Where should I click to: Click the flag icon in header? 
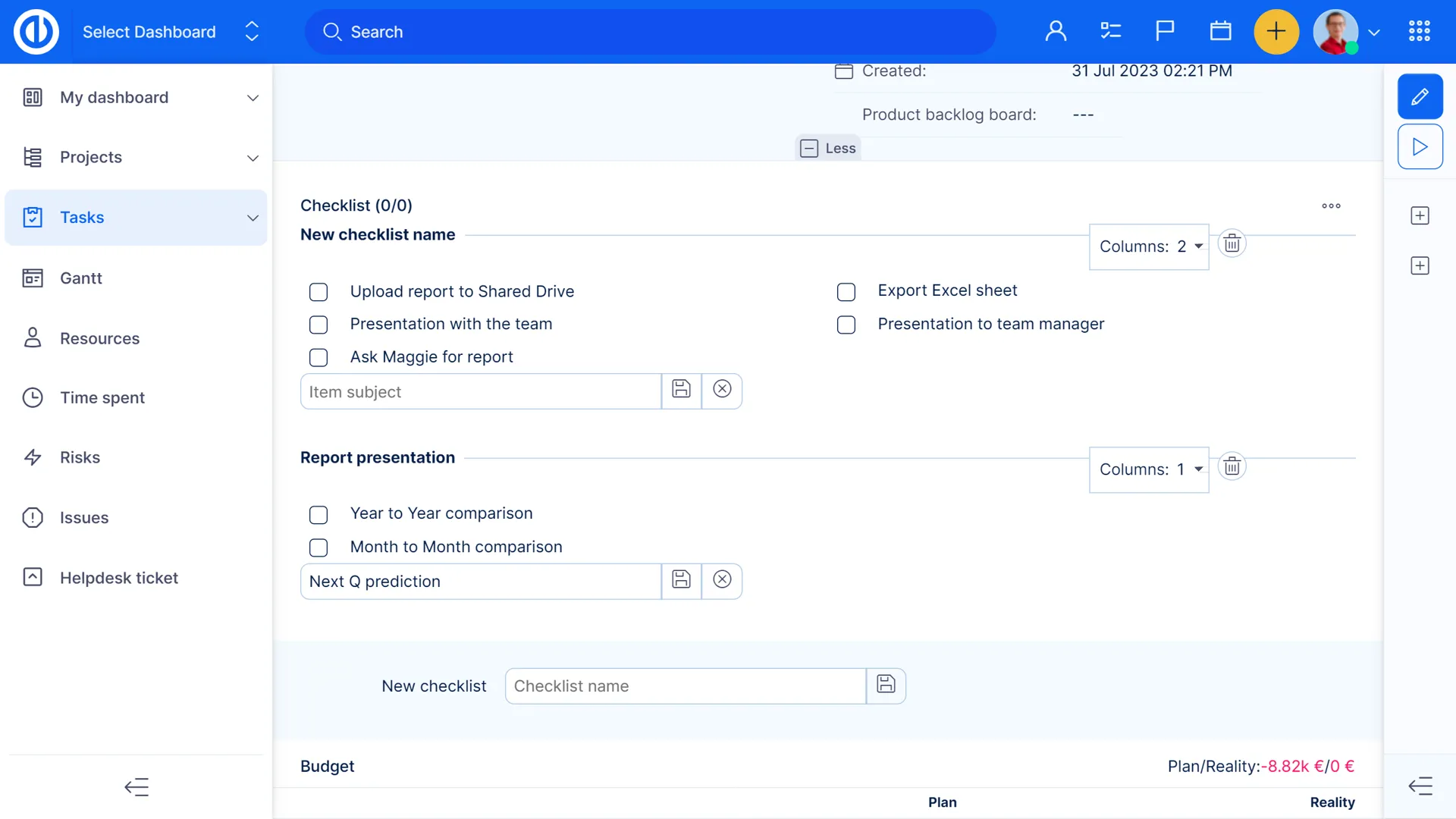coord(1165,31)
